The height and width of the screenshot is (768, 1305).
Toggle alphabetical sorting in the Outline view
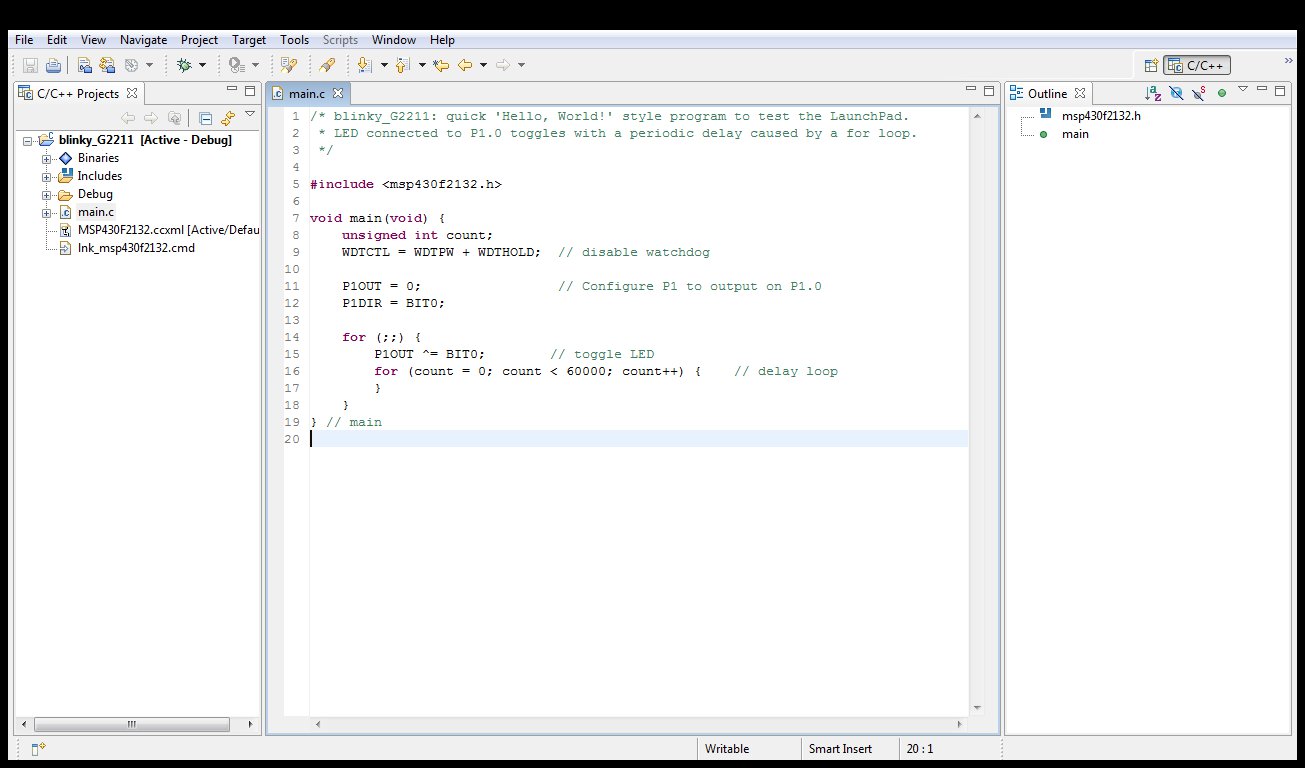[x=1153, y=92]
